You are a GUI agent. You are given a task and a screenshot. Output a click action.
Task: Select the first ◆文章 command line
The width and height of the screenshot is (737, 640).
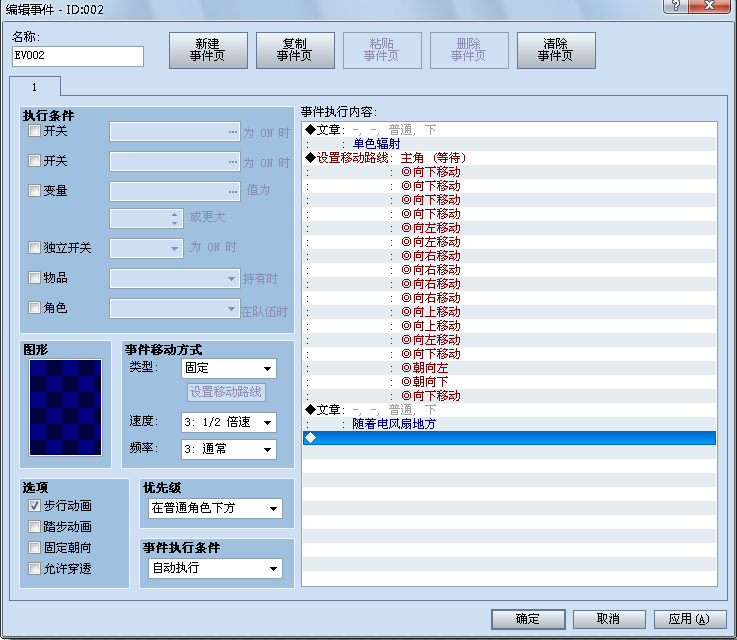pos(510,130)
